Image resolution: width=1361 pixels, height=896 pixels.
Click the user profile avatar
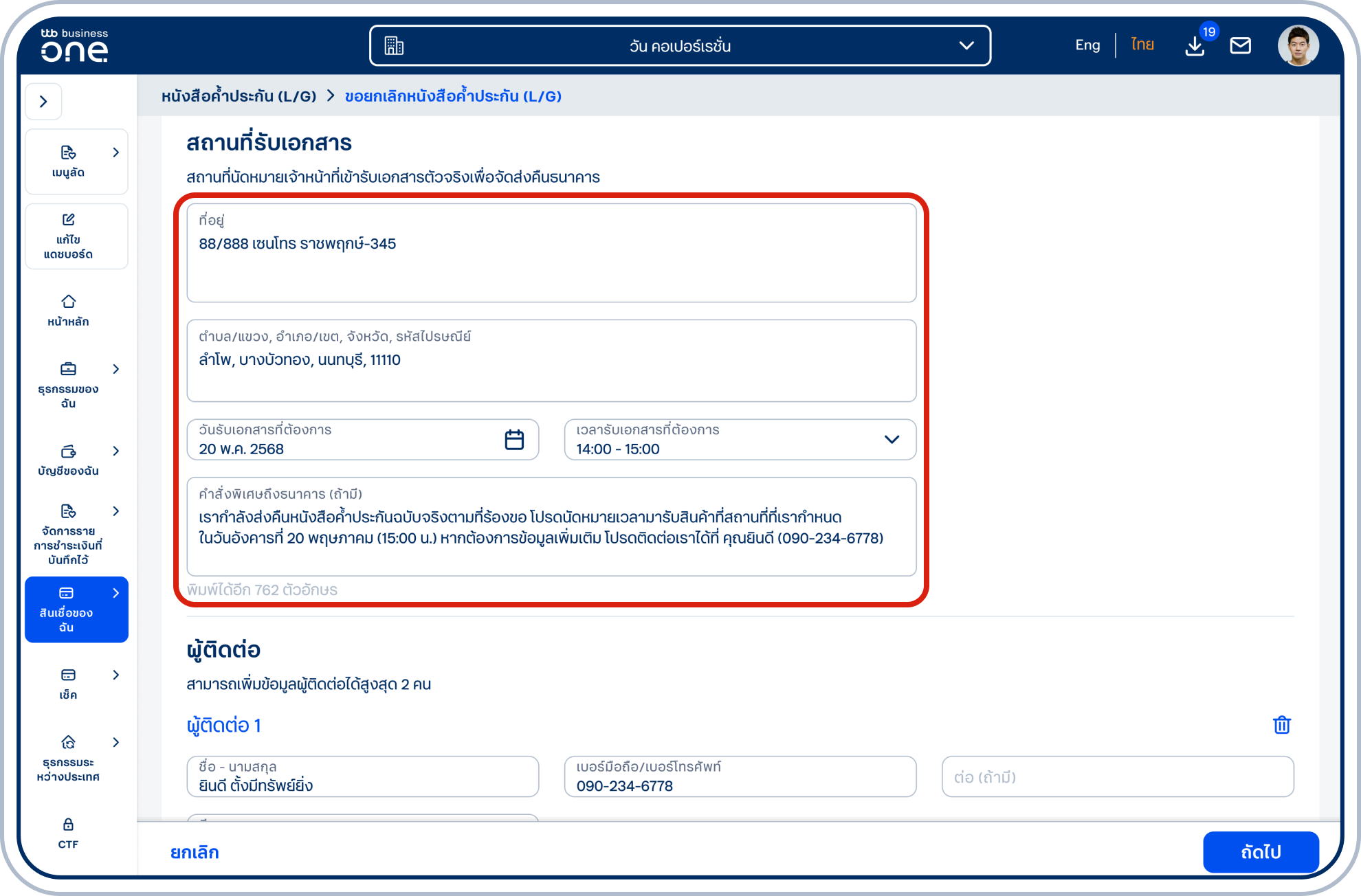point(1298,46)
